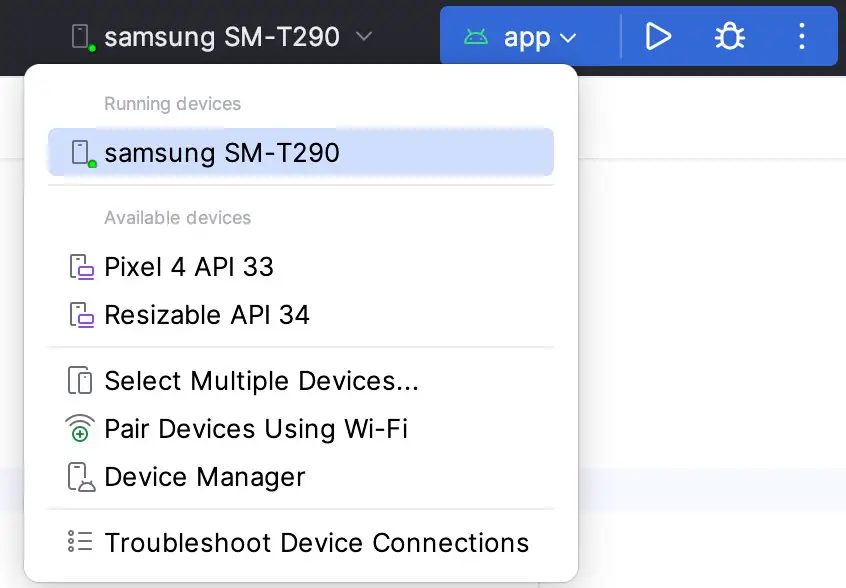The height and width of the screenshot is (588, 846).
Task: Choose Pixel 4 API 33 device
Action: click(301, 267)
